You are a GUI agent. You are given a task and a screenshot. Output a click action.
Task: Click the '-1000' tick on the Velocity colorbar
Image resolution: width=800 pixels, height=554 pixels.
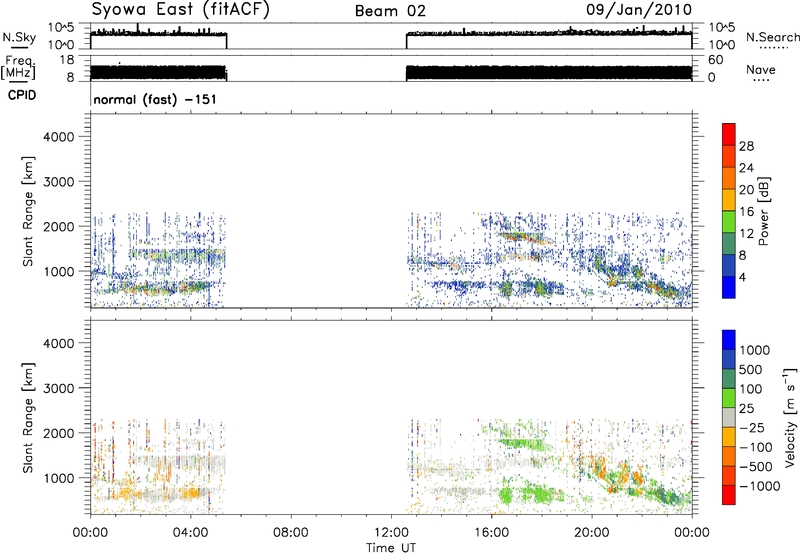pos(759,486)
